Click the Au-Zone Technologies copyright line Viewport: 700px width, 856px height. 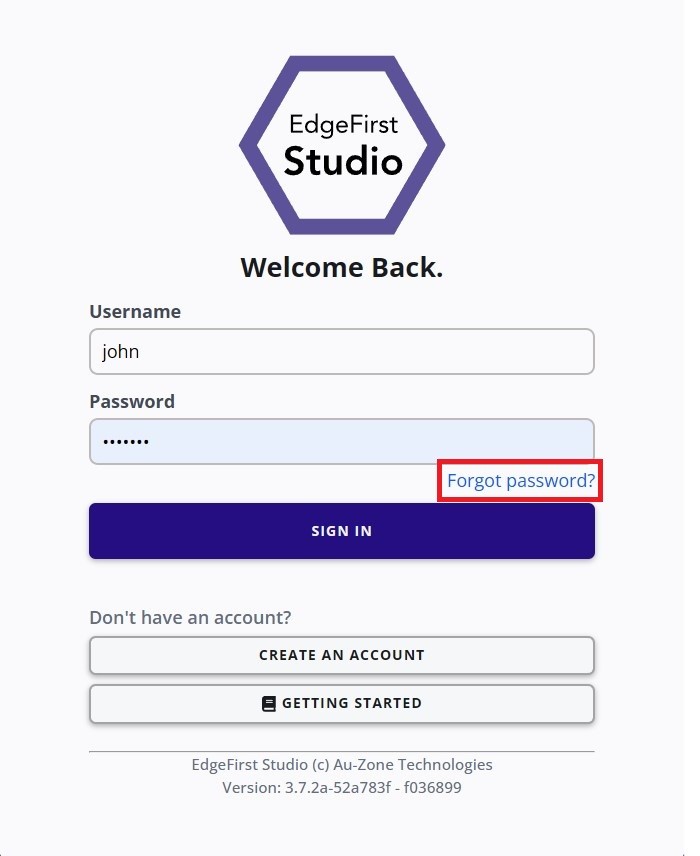click(342, 764)
